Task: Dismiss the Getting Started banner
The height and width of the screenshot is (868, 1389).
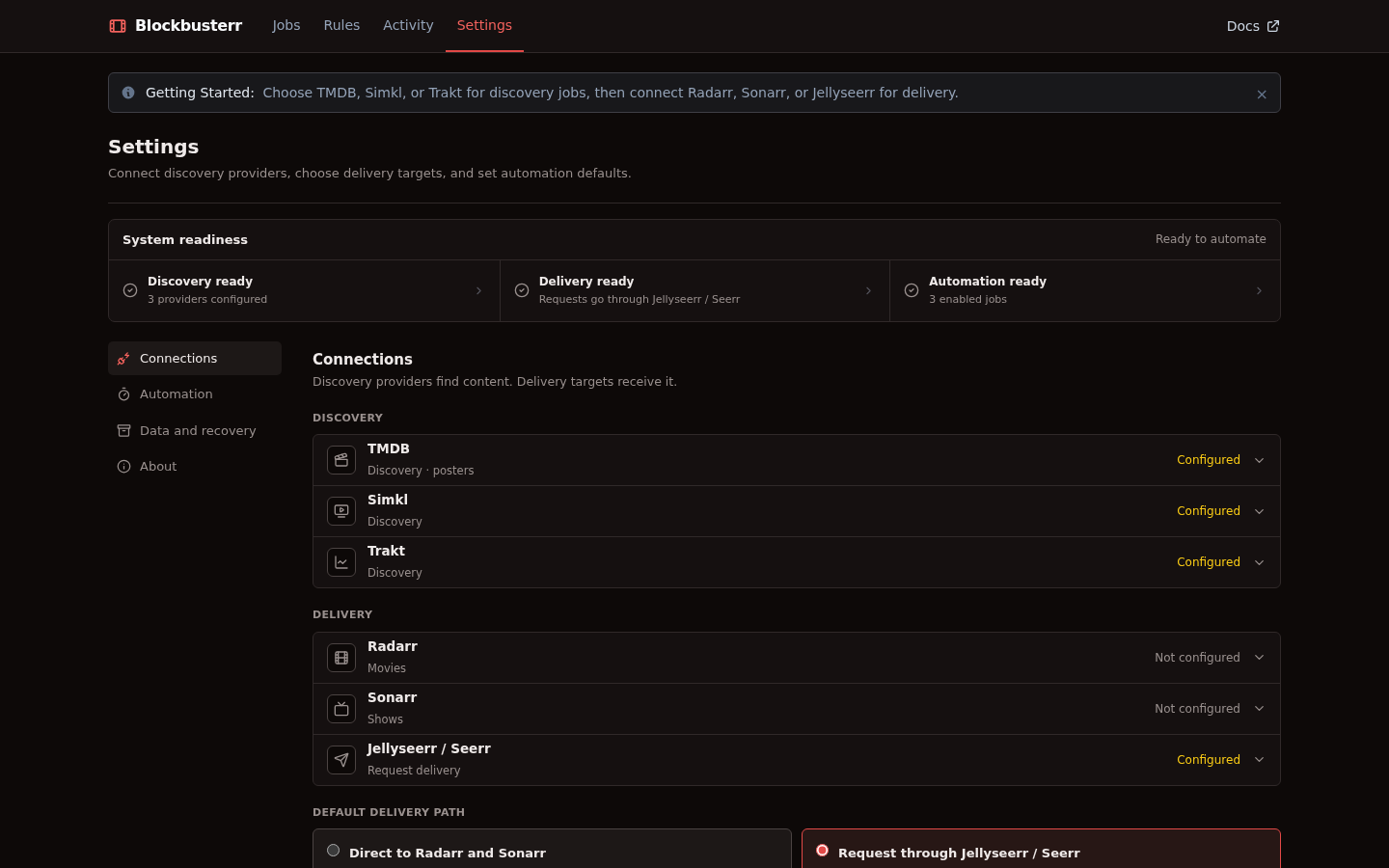Action: (x=1261, y=95)
